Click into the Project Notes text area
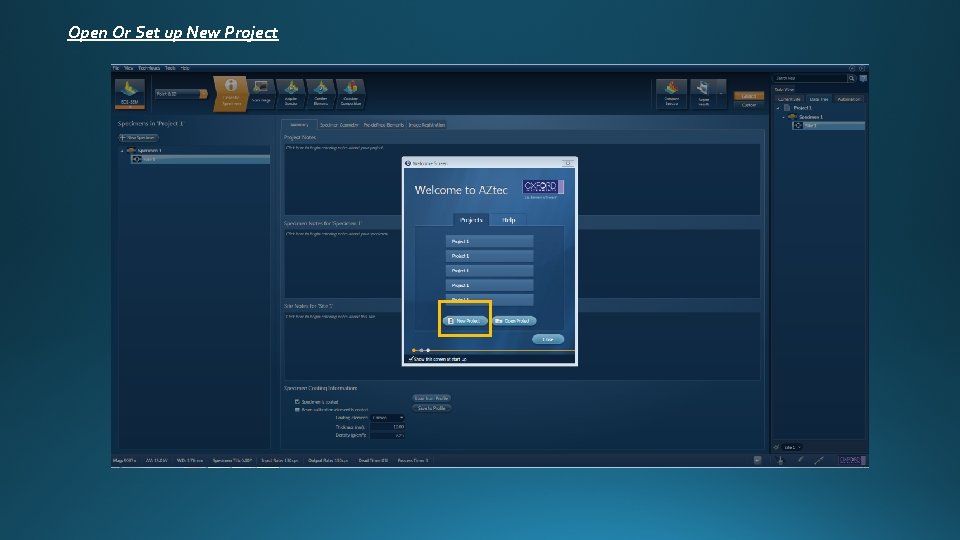 click(522, 179)
